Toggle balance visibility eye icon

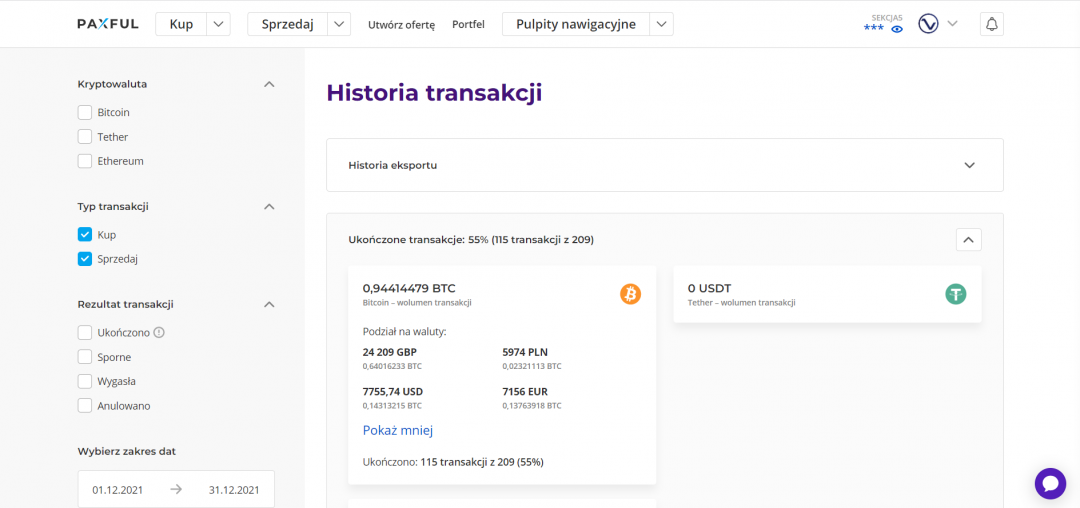coord(897,29)
